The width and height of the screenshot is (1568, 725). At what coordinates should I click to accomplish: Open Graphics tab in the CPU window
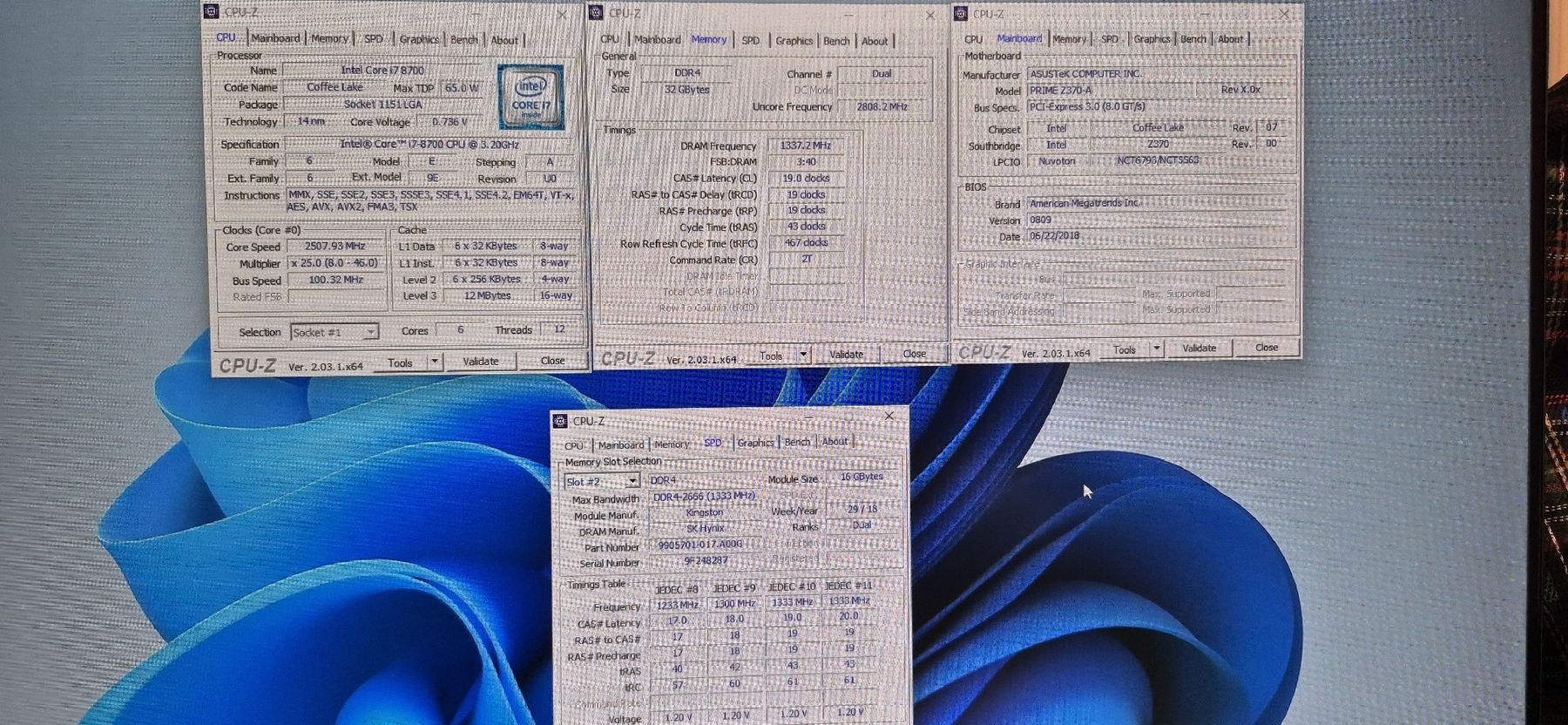click(419, 39)
